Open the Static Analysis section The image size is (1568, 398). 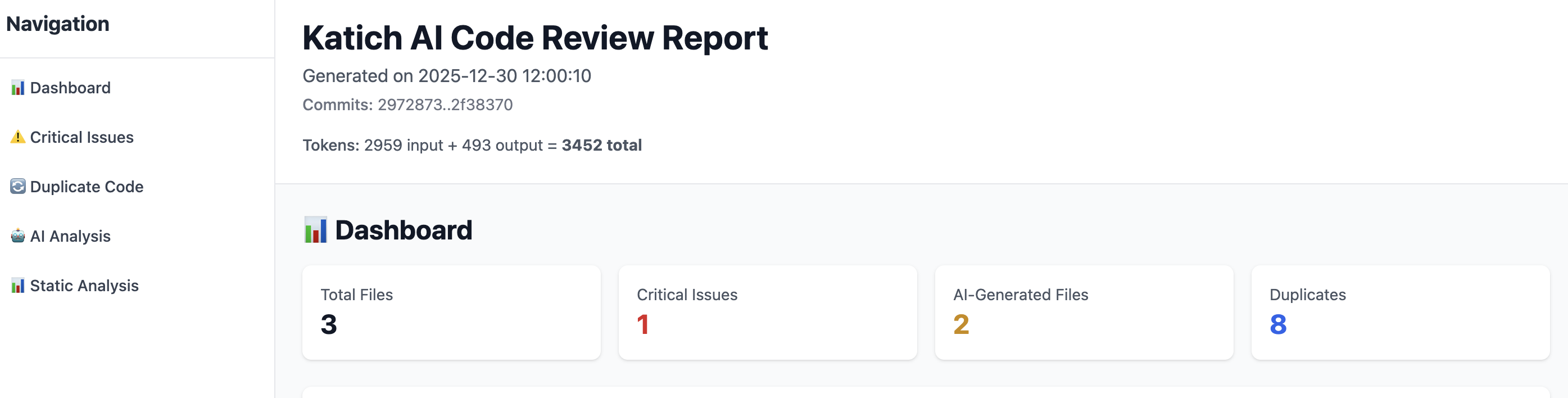85,286
